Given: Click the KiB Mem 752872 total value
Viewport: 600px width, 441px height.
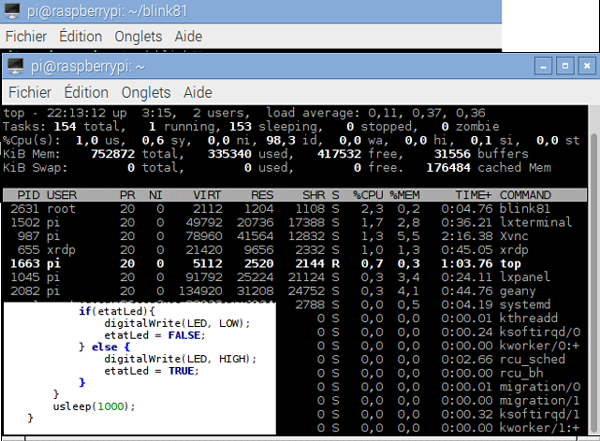Looking at the screenshot, I should point(113,154).
